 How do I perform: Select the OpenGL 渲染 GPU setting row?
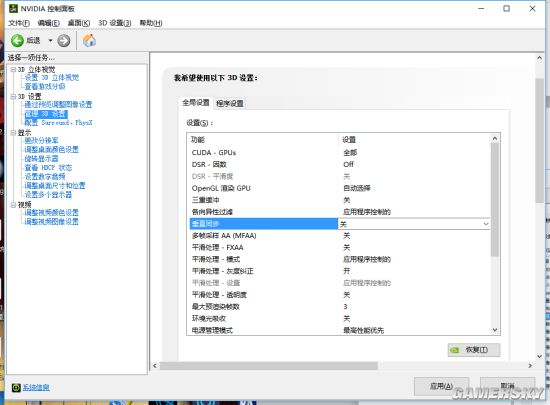coord(340,188)
